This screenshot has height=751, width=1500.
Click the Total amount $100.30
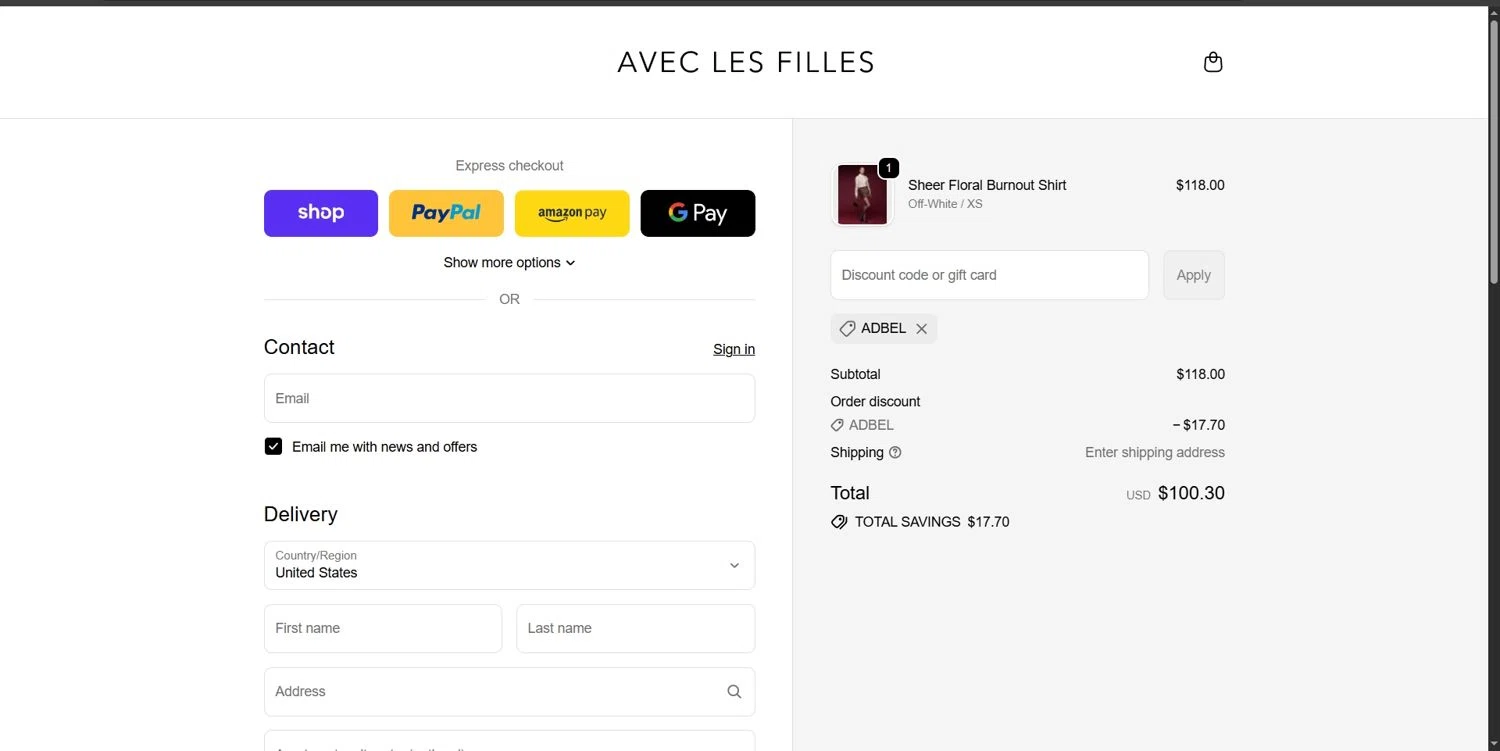[1191, 493]
